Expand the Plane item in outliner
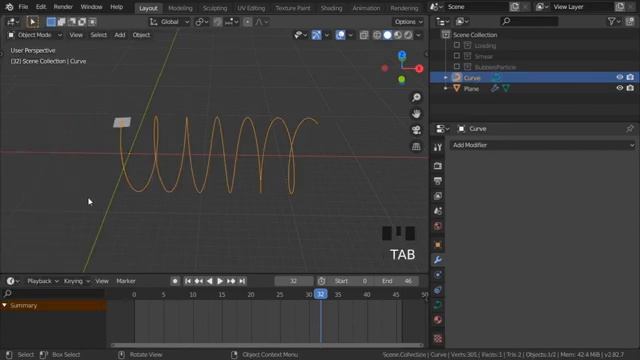The image size is (640, 360). [446, 88]
